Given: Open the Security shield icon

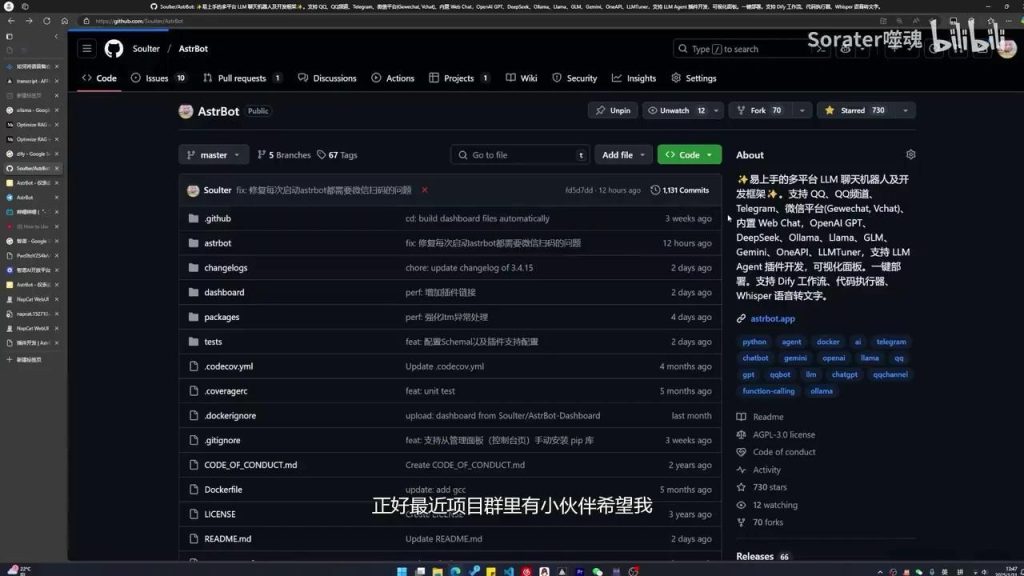Looking at the screenshot, I should click(560, 78).
